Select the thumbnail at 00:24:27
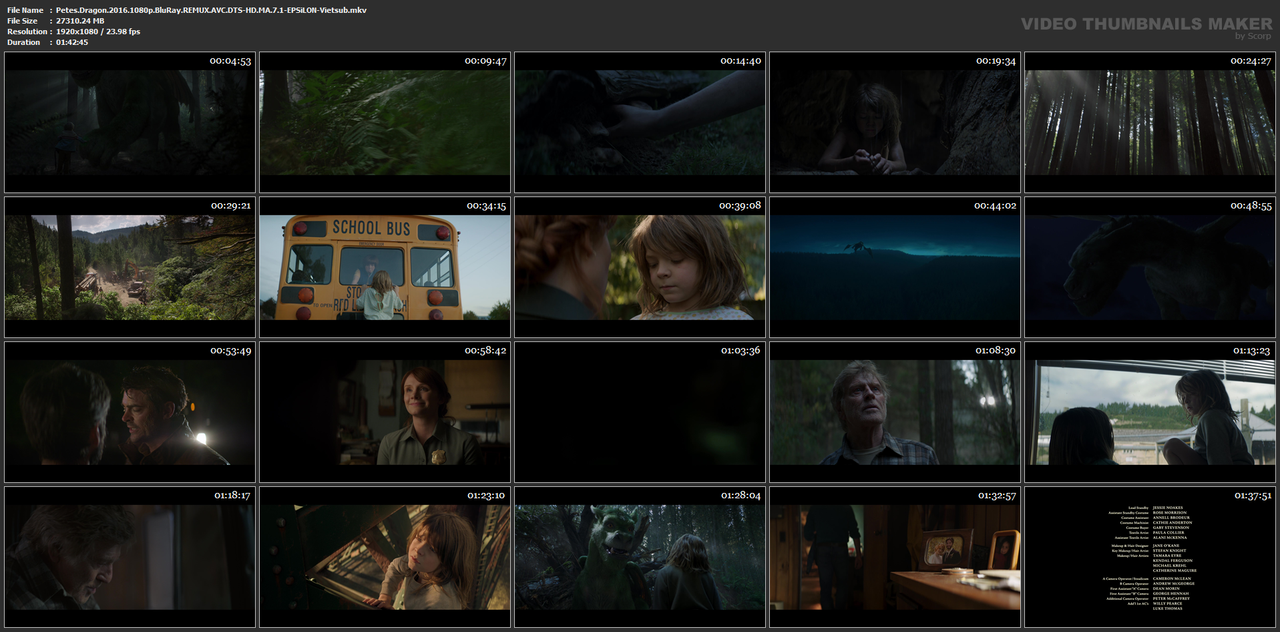The width and height of the screenshot is (1280, 632). pyautogui.click(x=1150, y=123)
